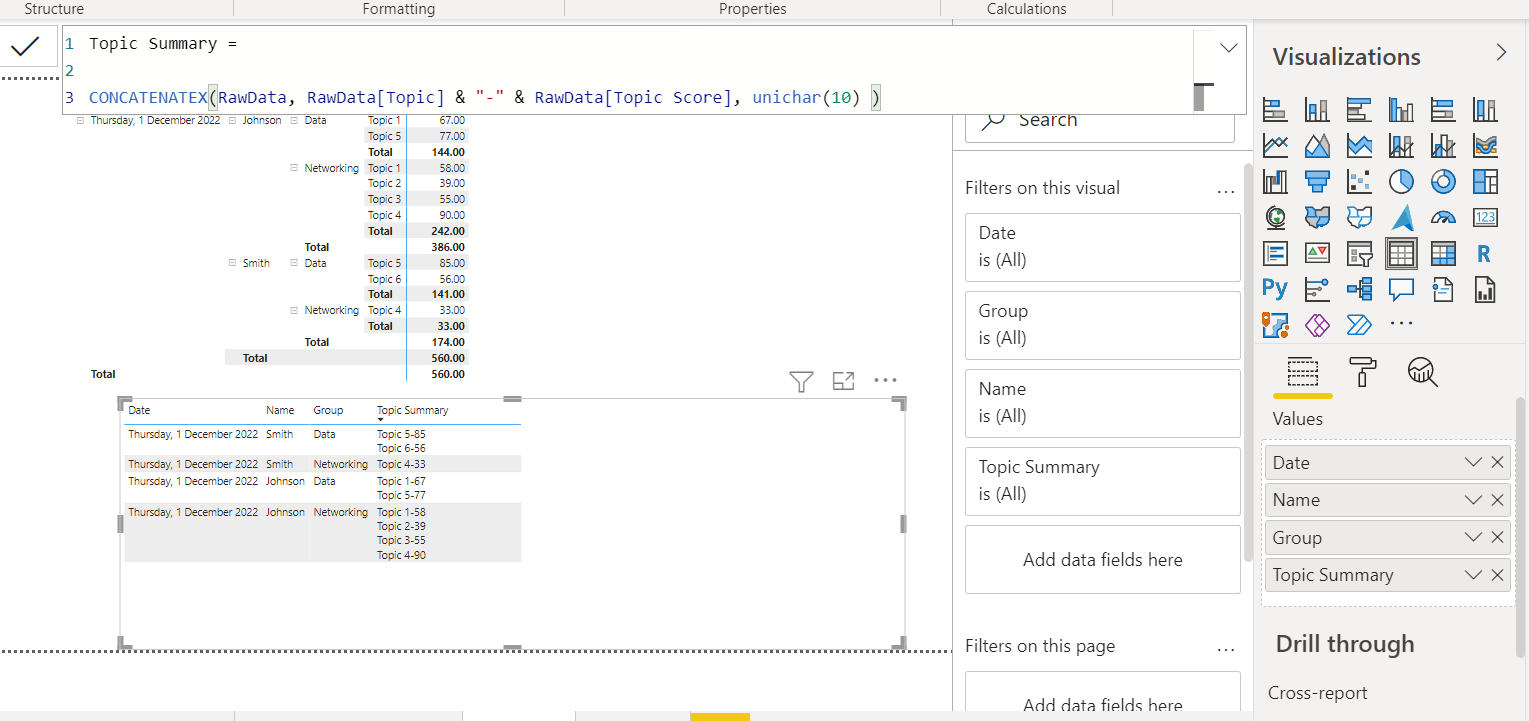The height and width of the screenshot is (721, 1529).
Task: Select Filled map visual
Action: (1317, 217)
